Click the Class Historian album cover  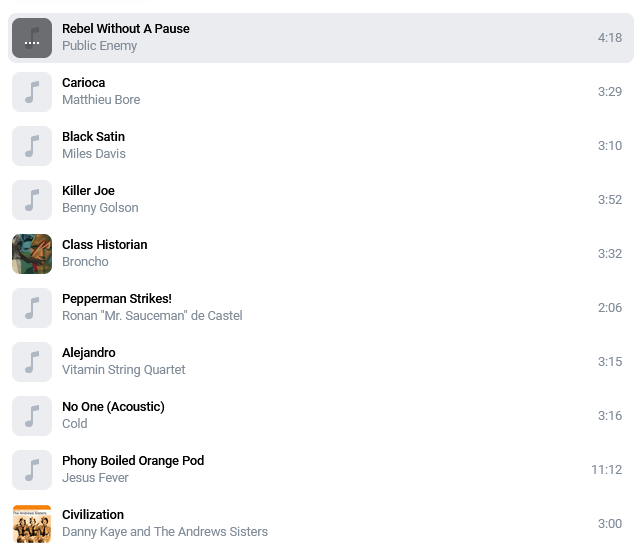(32, 254)
